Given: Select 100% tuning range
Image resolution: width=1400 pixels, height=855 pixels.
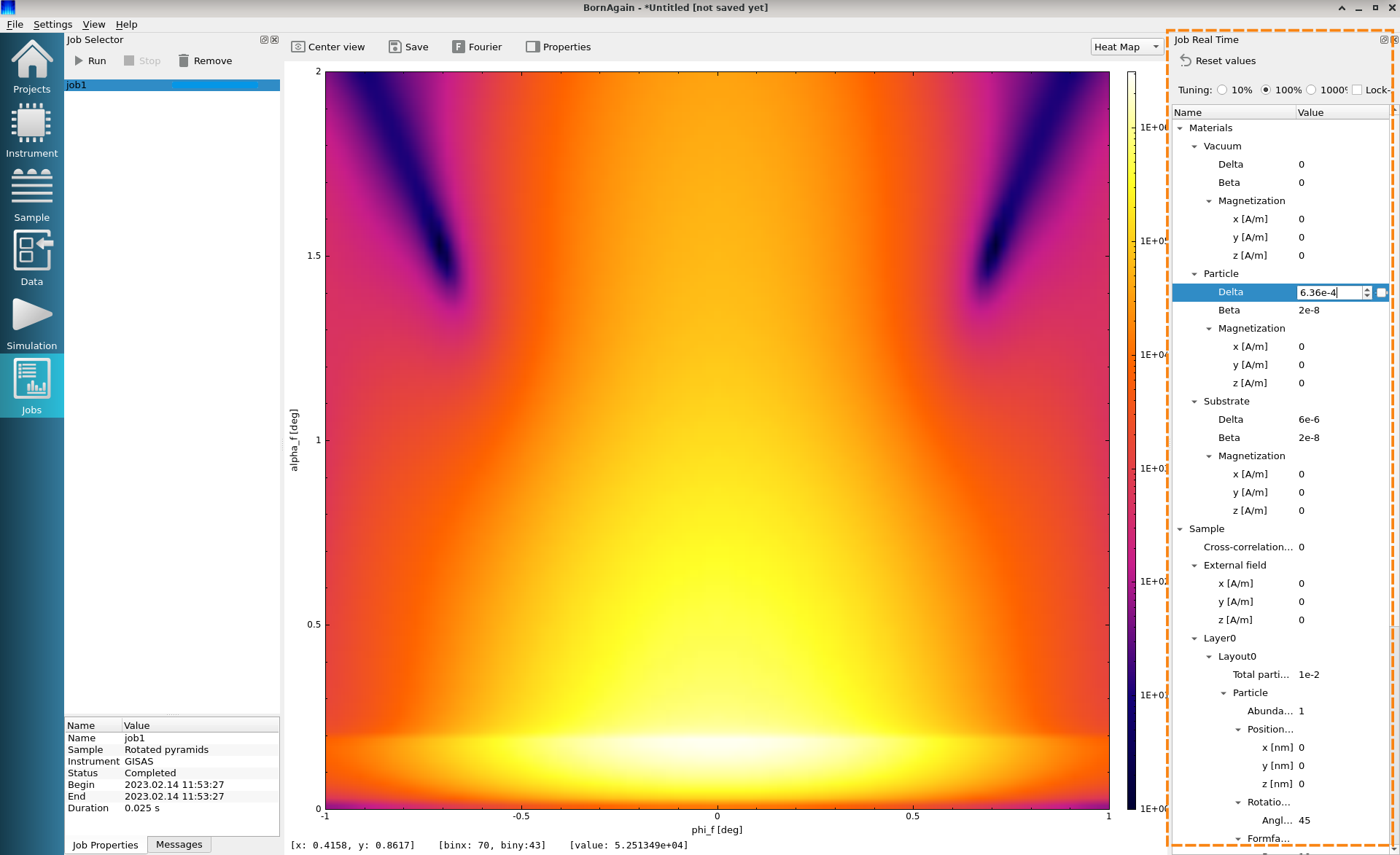Looking at the screenshot, I should [x=1266, y=90].
